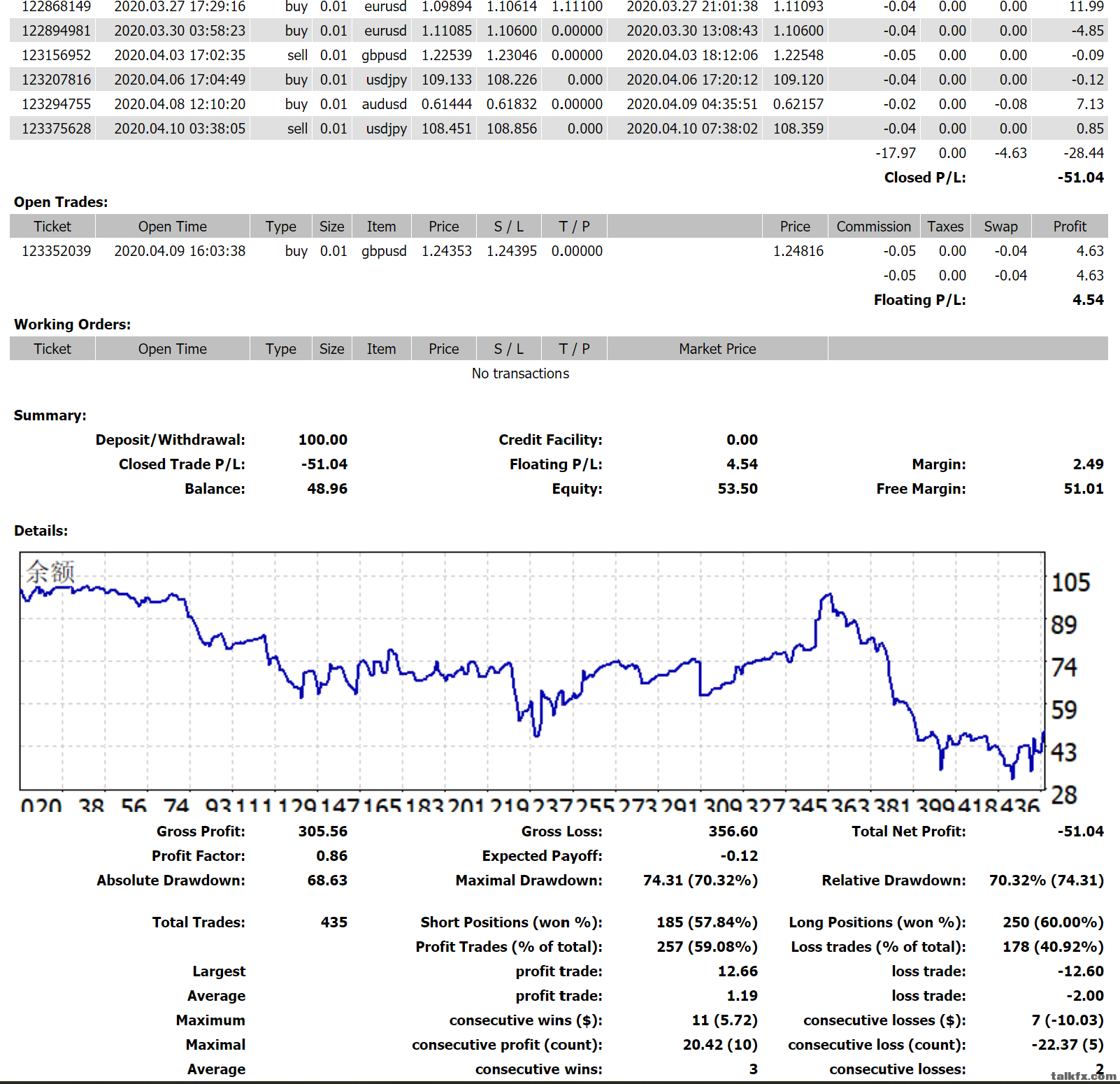Click the Open Trades heading

[61, 202]
